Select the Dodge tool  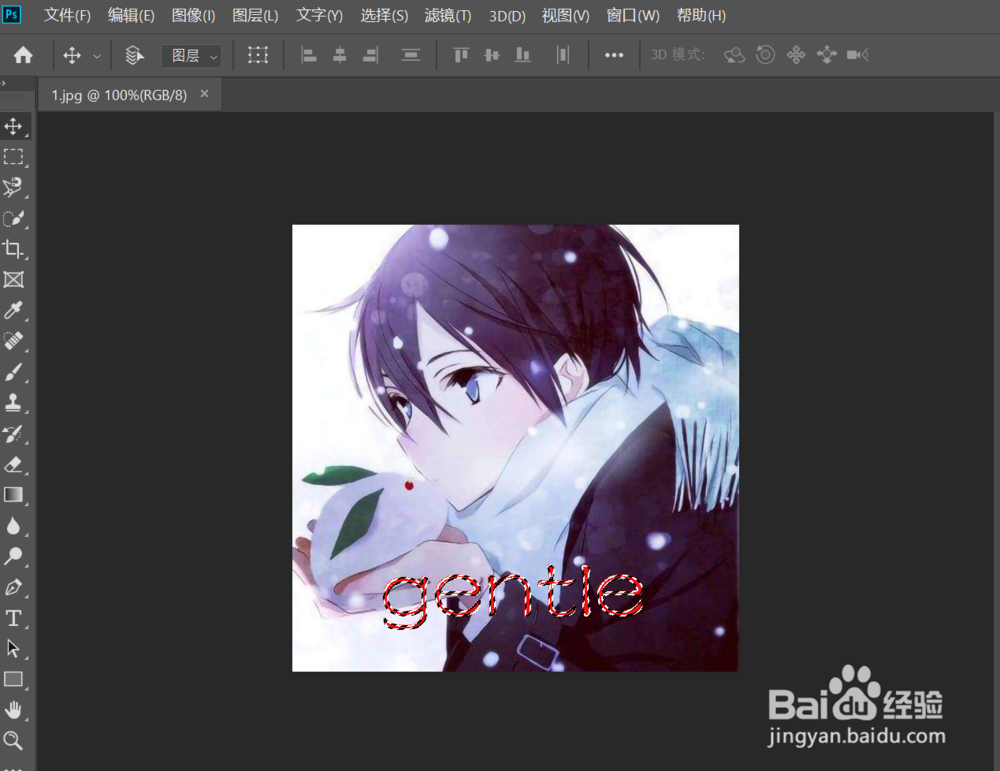pos(13,556)
